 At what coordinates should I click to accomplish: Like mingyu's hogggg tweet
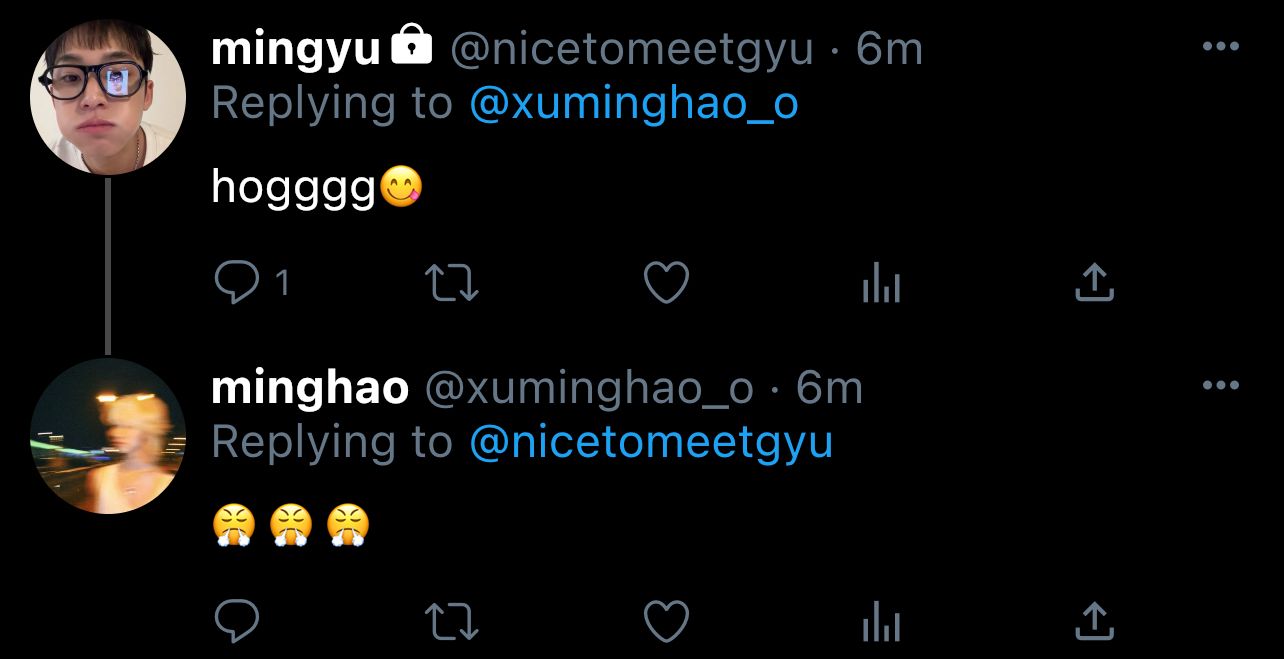click(x=666, y=283)
